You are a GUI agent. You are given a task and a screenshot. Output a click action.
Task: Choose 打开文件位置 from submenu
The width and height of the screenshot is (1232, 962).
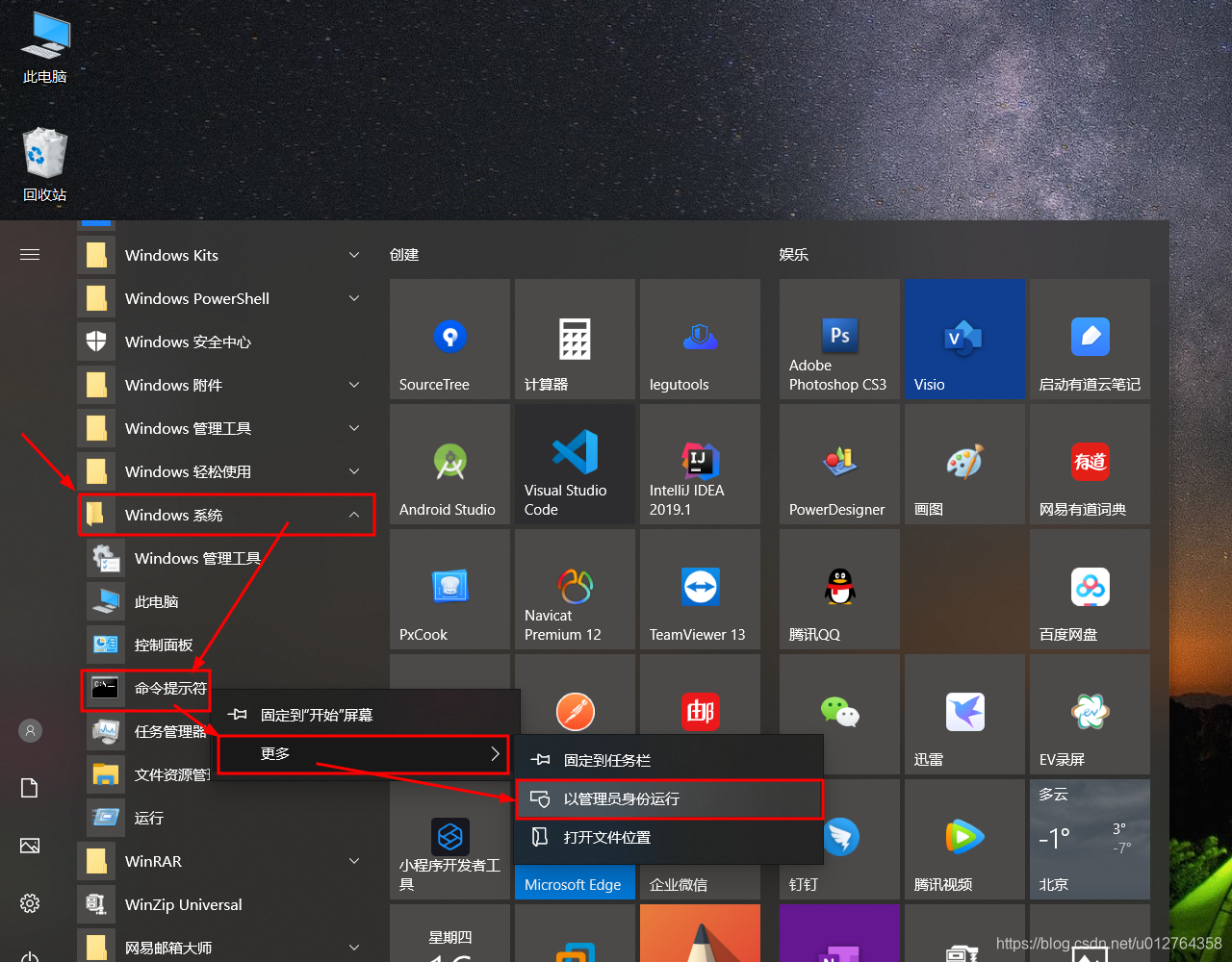668,837
